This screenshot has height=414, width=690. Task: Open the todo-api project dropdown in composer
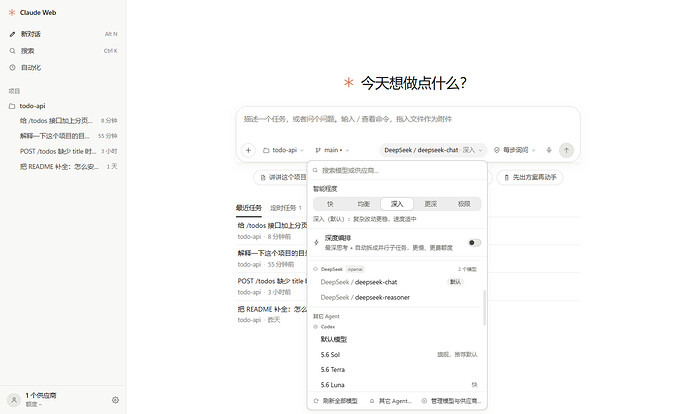(283, 150)
